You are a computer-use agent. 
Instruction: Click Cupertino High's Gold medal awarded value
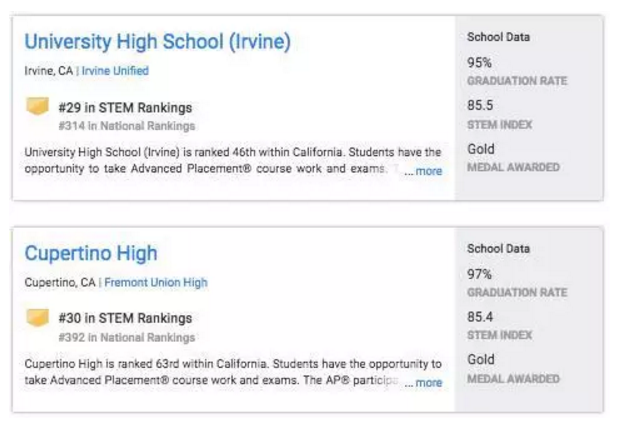[x=481, y=359]
